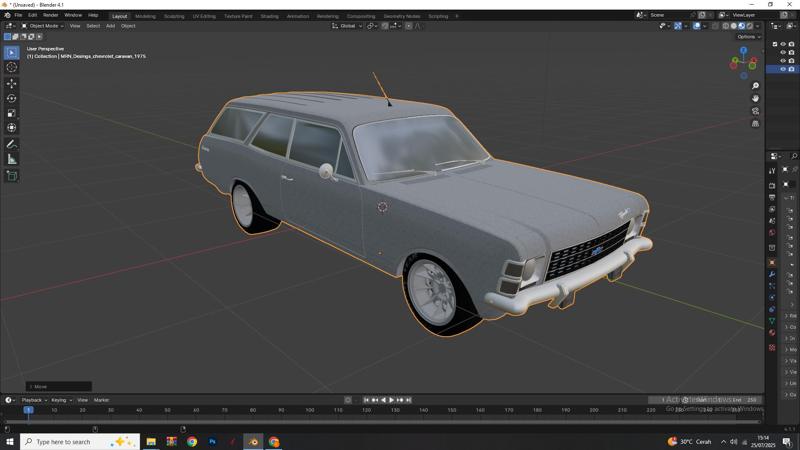Switch between perspective and orthographic view
800x450 pixels.
[x=755, y=124]
